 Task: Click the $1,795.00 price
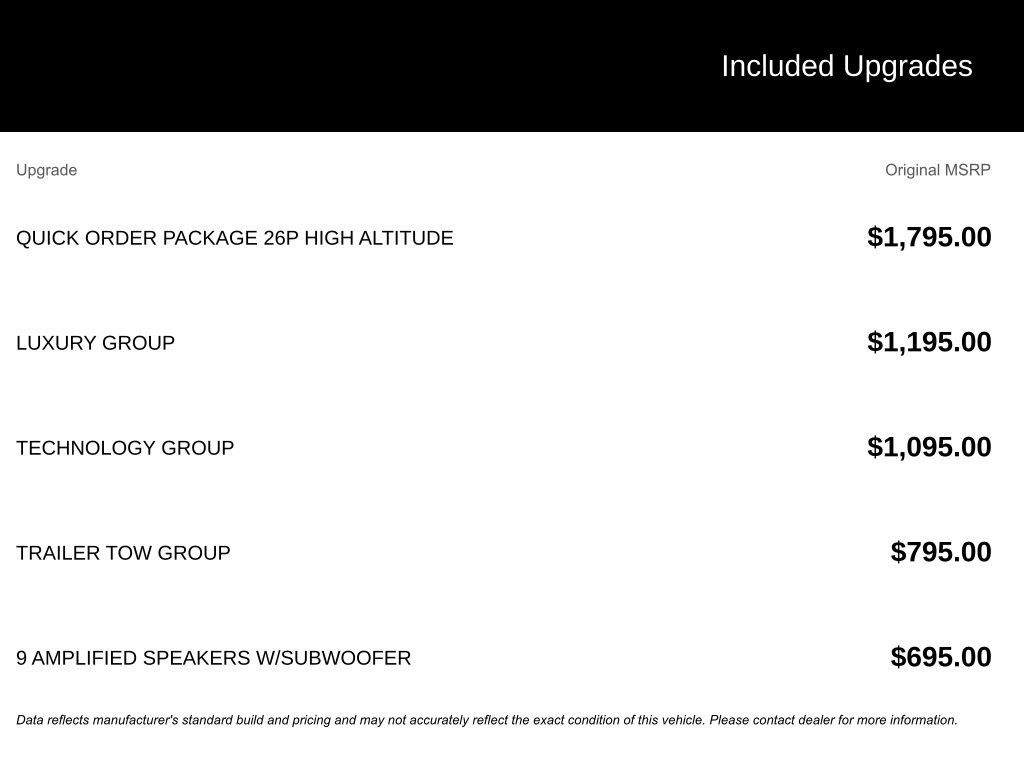pyautogui.click(x=929, y=237)
